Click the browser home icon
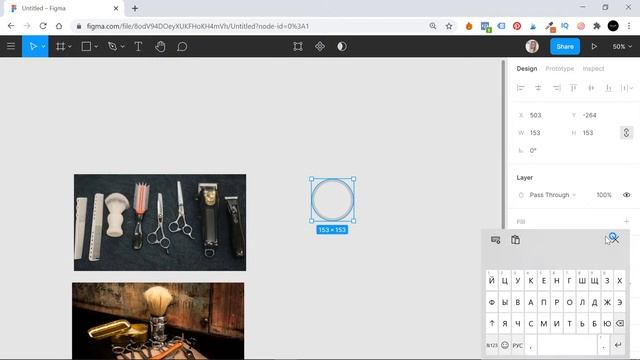 (x=59, y=26)
